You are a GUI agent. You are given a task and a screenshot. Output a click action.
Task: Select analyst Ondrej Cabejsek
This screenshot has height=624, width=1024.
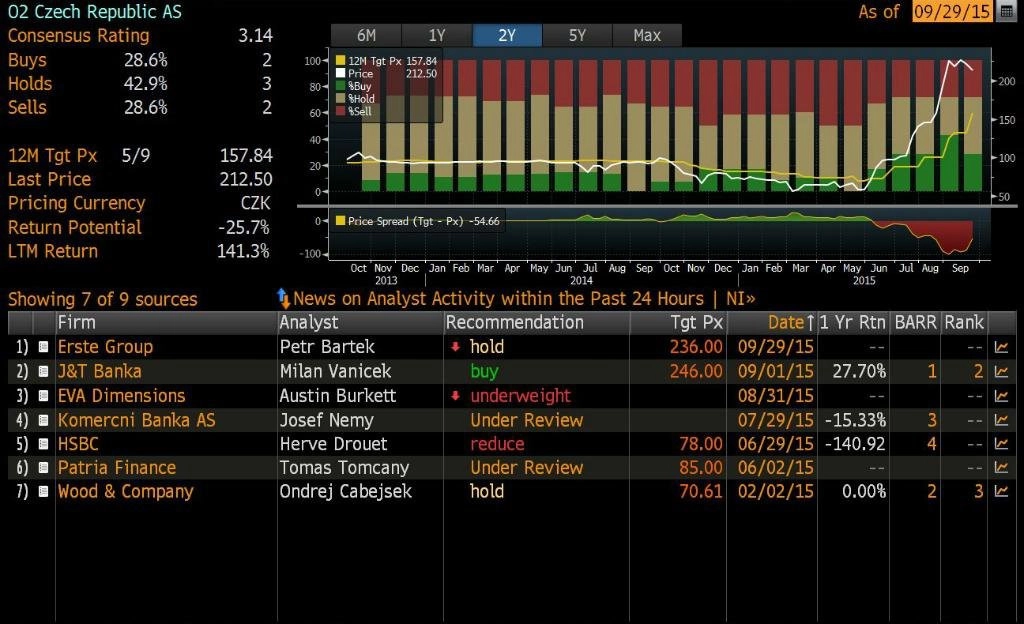pos(345,491)
